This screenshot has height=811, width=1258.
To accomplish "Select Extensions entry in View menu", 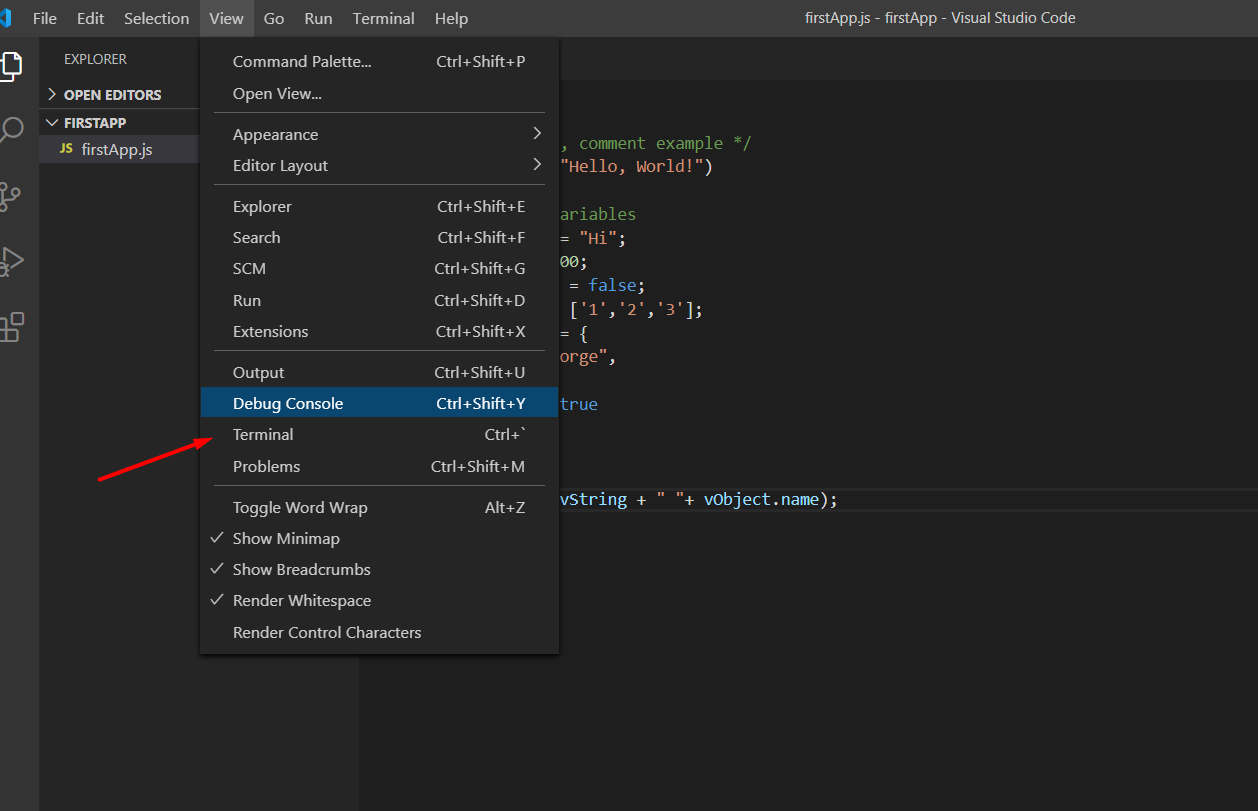I will tap(379, 331).
